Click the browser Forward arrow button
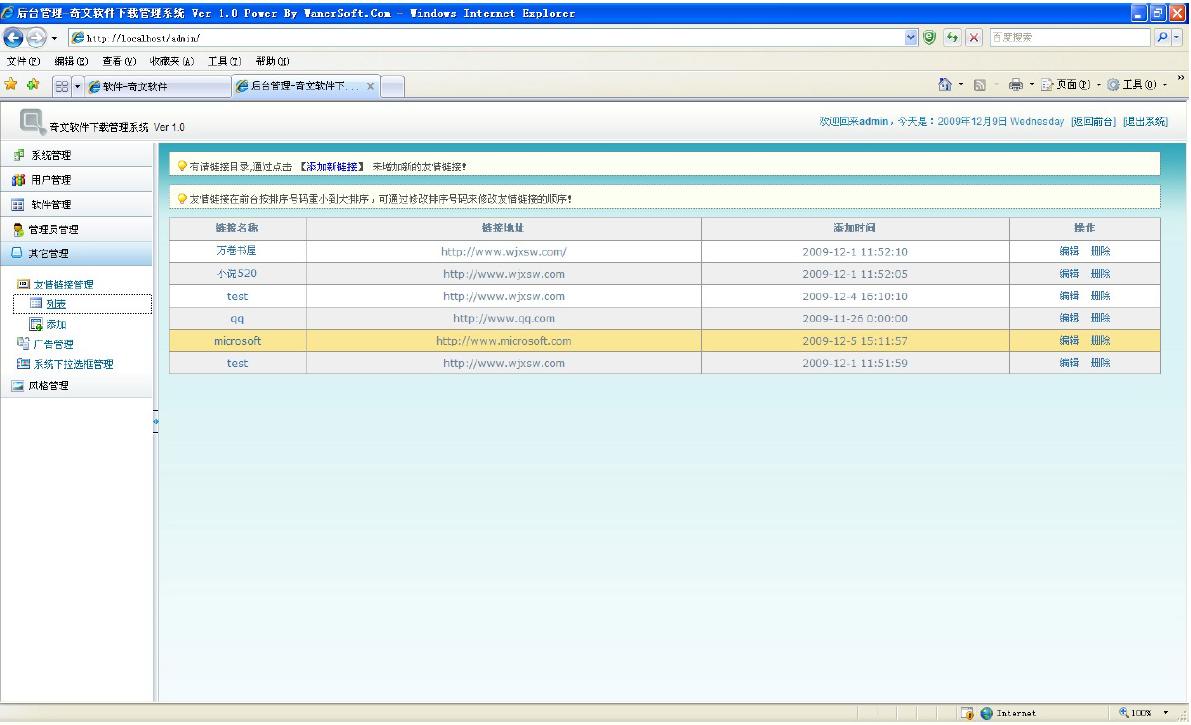The height and width of the screenshot is (725, 1191). (x=36, y=37)
